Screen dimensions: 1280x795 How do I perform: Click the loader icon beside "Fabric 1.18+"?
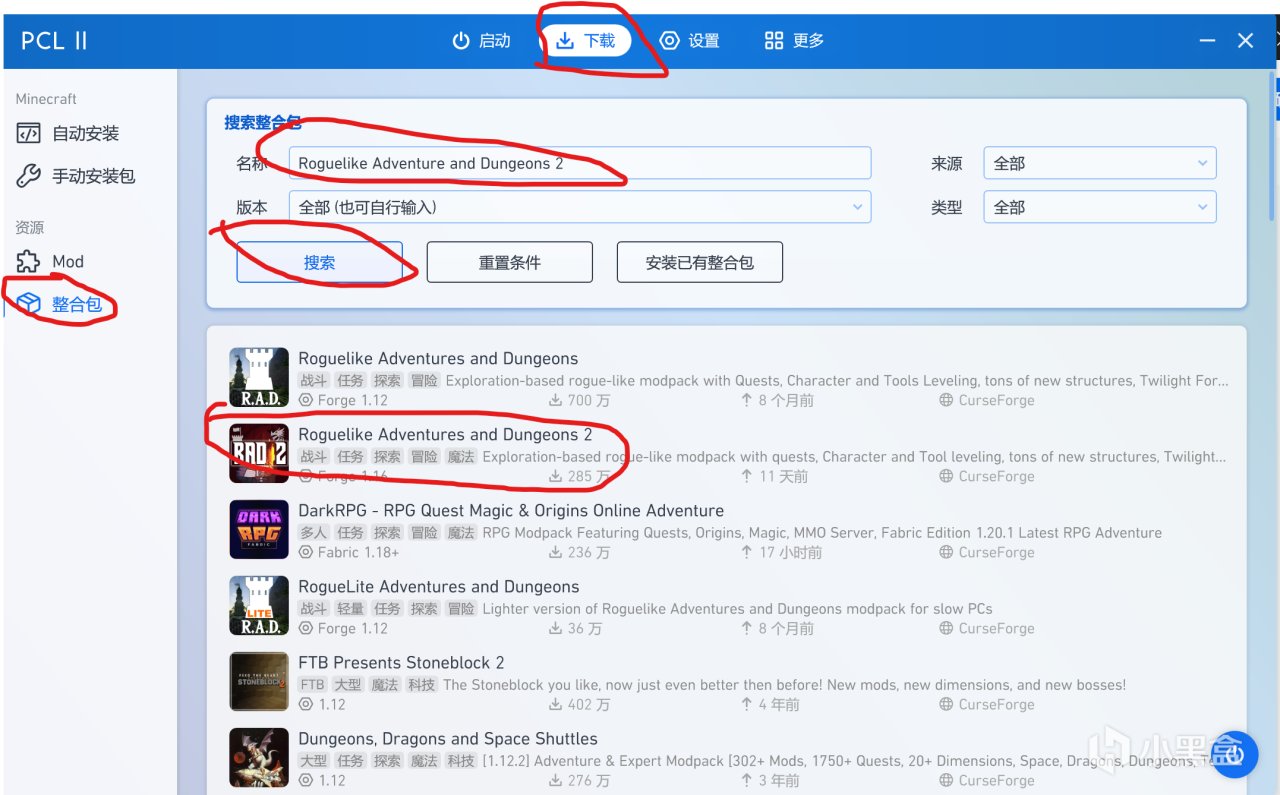(306, 552)
